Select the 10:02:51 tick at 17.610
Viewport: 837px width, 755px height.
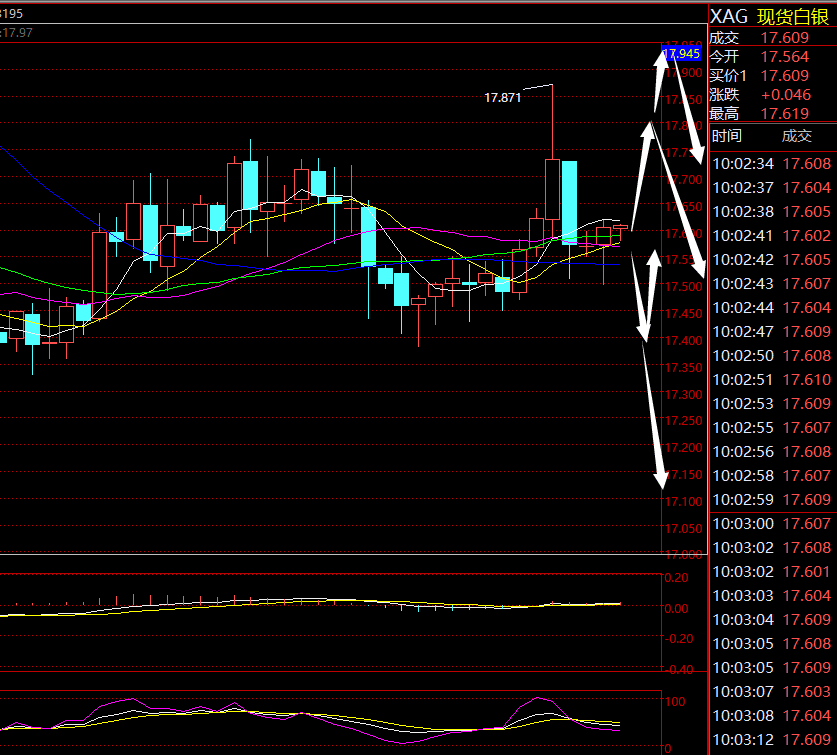point(772,380)
